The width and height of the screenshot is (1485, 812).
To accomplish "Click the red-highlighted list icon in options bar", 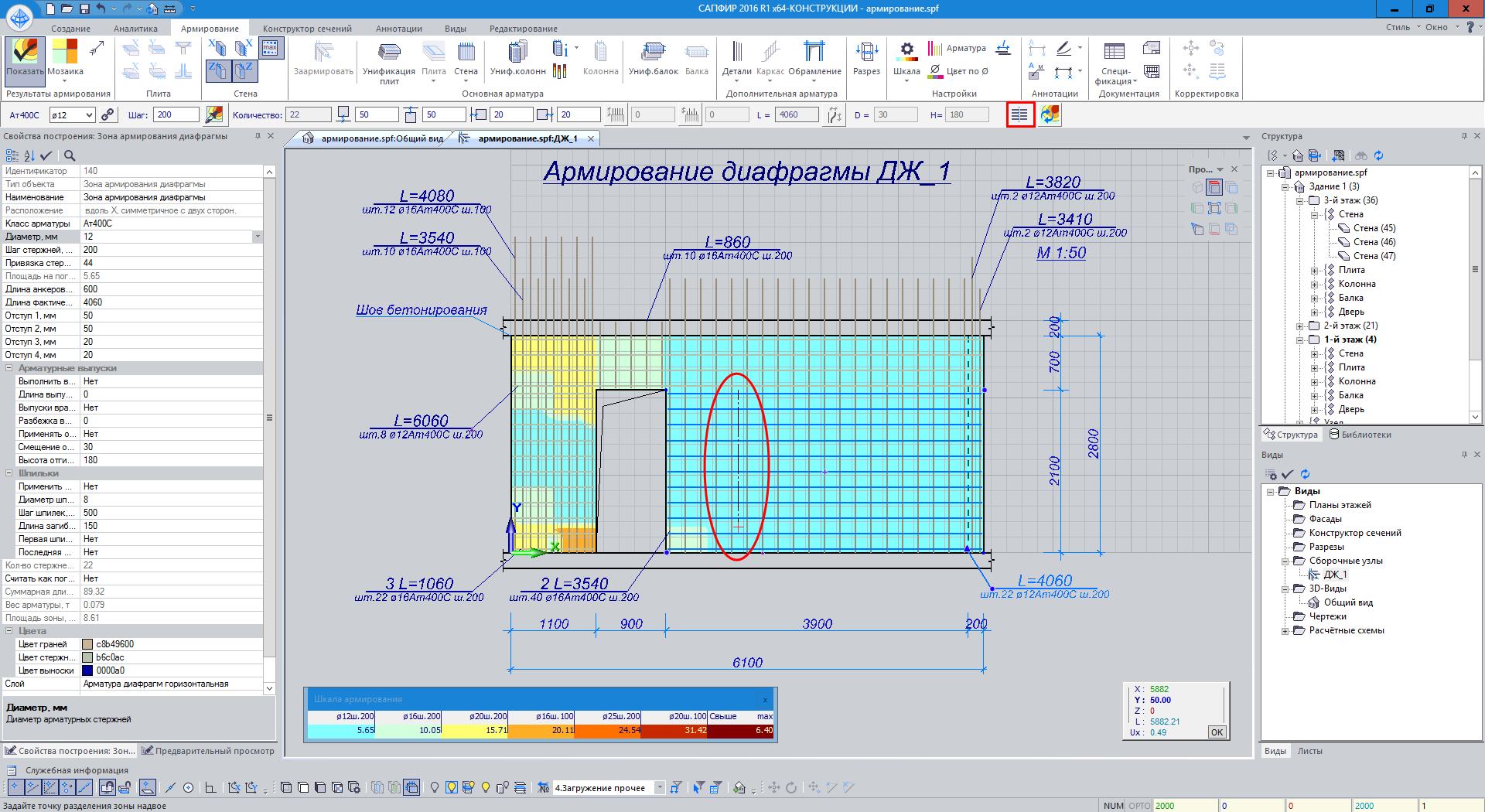I will pyautogui.click(x=1020, y=115).
